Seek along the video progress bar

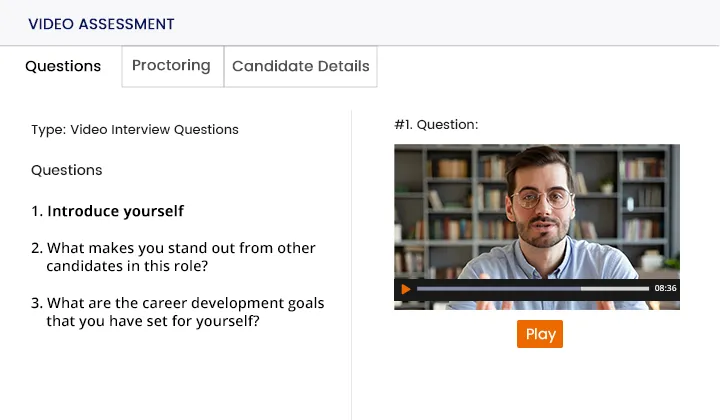pos(533,289)
